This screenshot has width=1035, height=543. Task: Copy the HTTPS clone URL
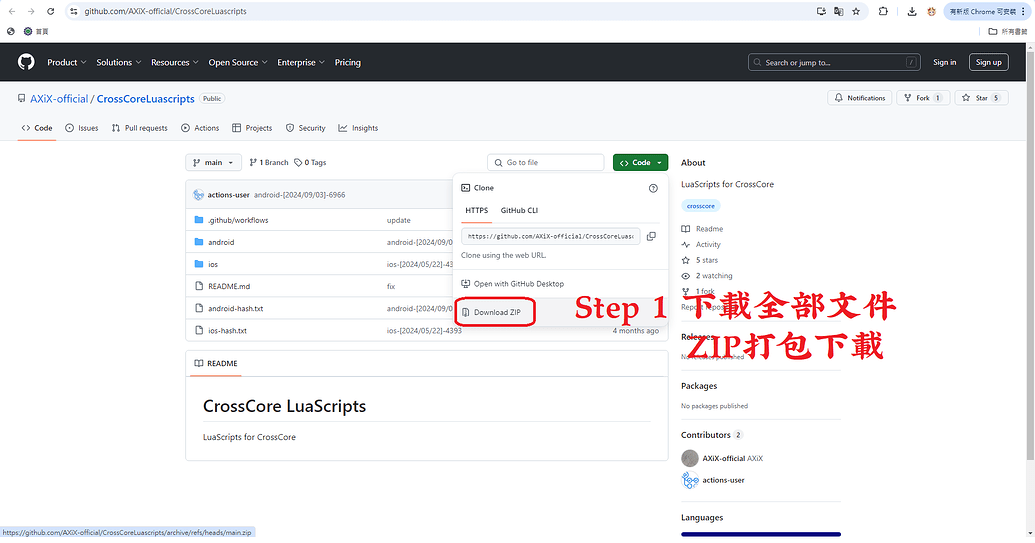point(651,236)
